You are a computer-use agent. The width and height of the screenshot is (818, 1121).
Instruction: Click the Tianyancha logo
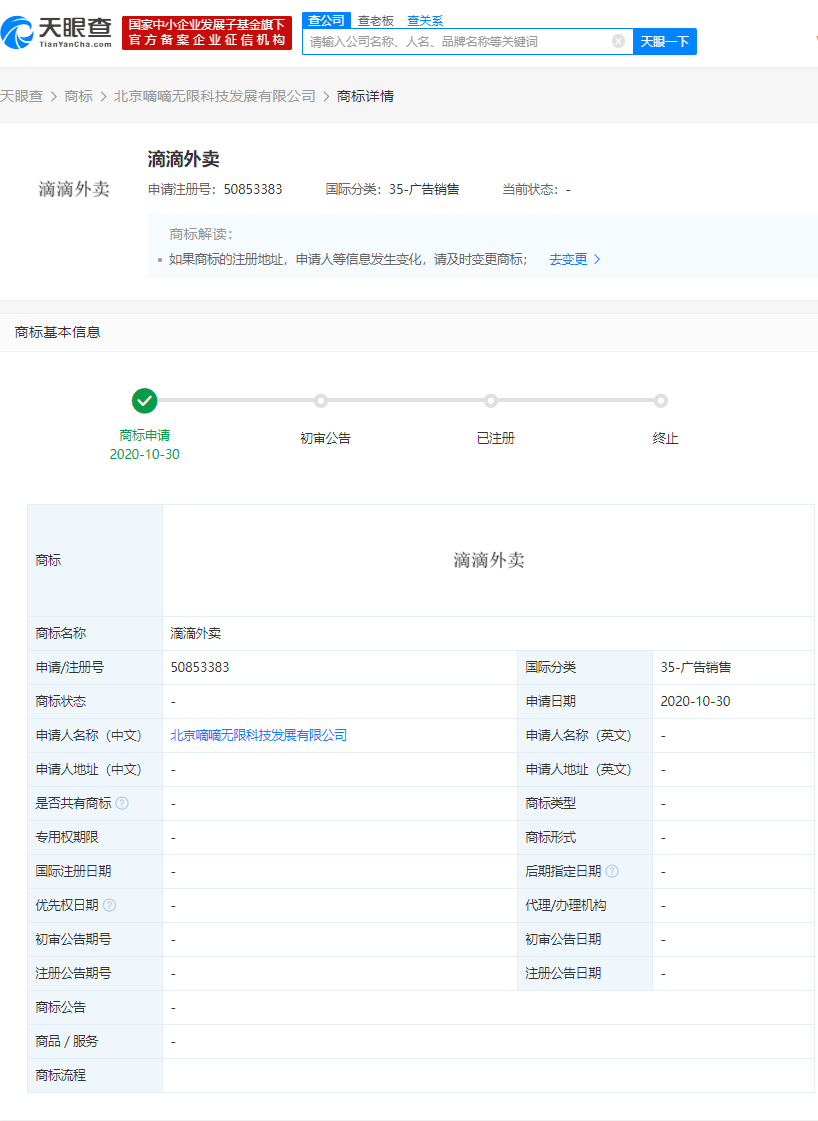tap(57, 32)
